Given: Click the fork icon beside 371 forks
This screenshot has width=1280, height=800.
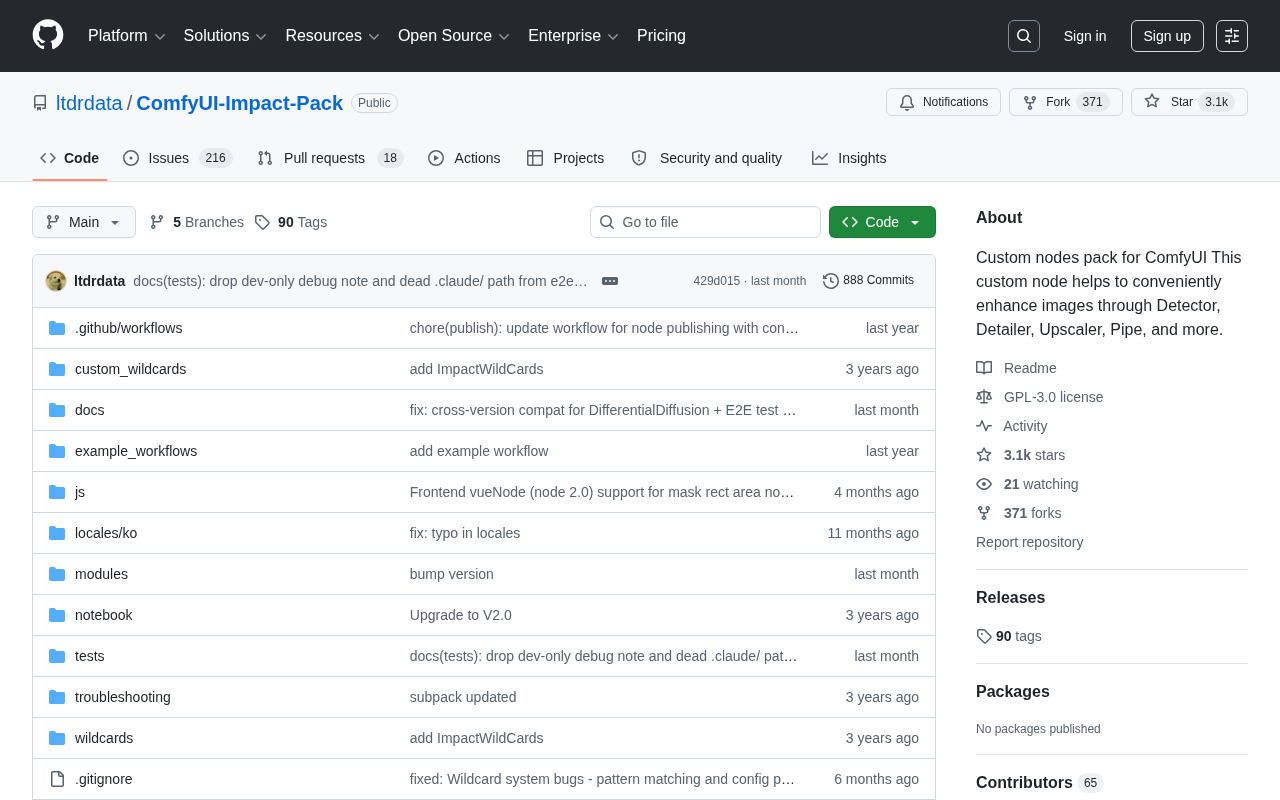Looking at the screenshot, I should coord(984,513).
